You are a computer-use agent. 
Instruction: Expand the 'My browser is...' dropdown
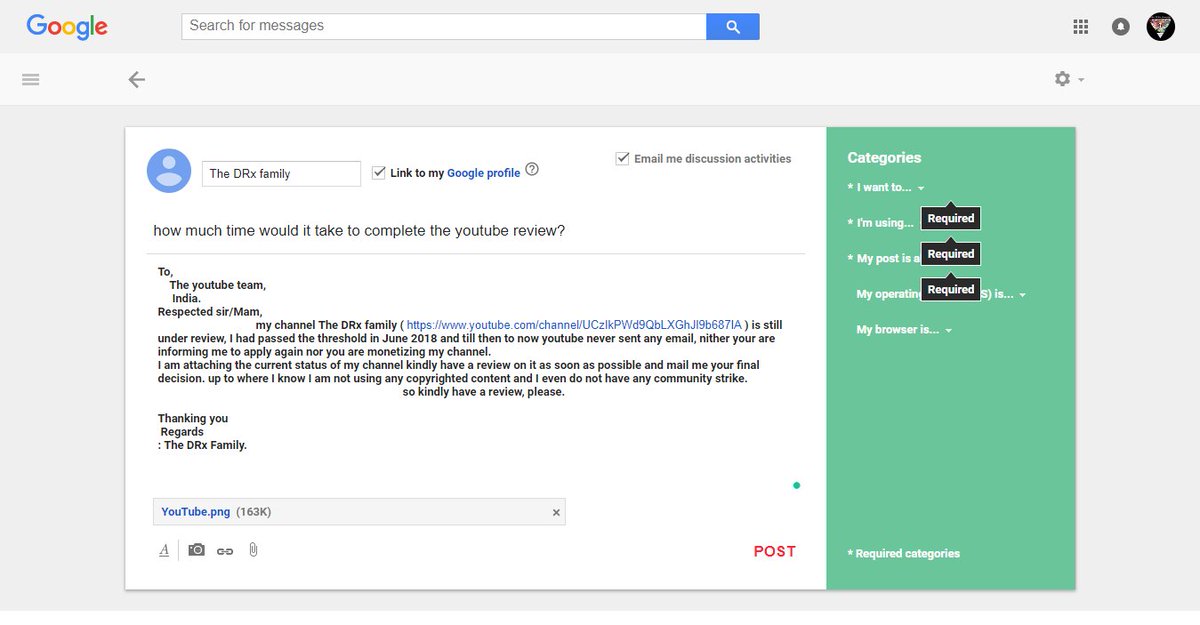904,330
